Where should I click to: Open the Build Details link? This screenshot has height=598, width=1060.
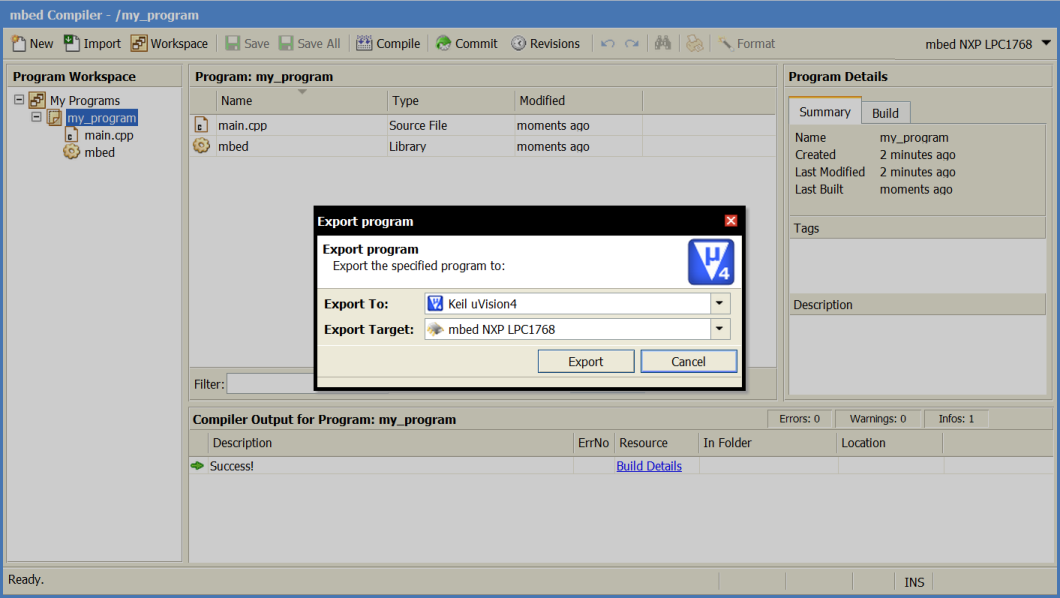(648, 466)
